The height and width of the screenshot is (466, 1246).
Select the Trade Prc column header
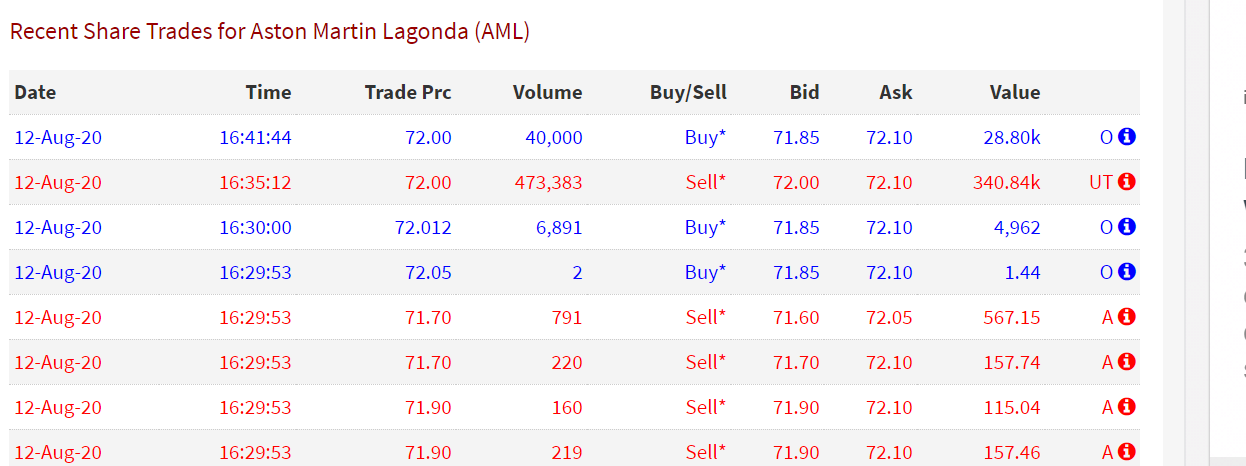(x=408, y=92)
